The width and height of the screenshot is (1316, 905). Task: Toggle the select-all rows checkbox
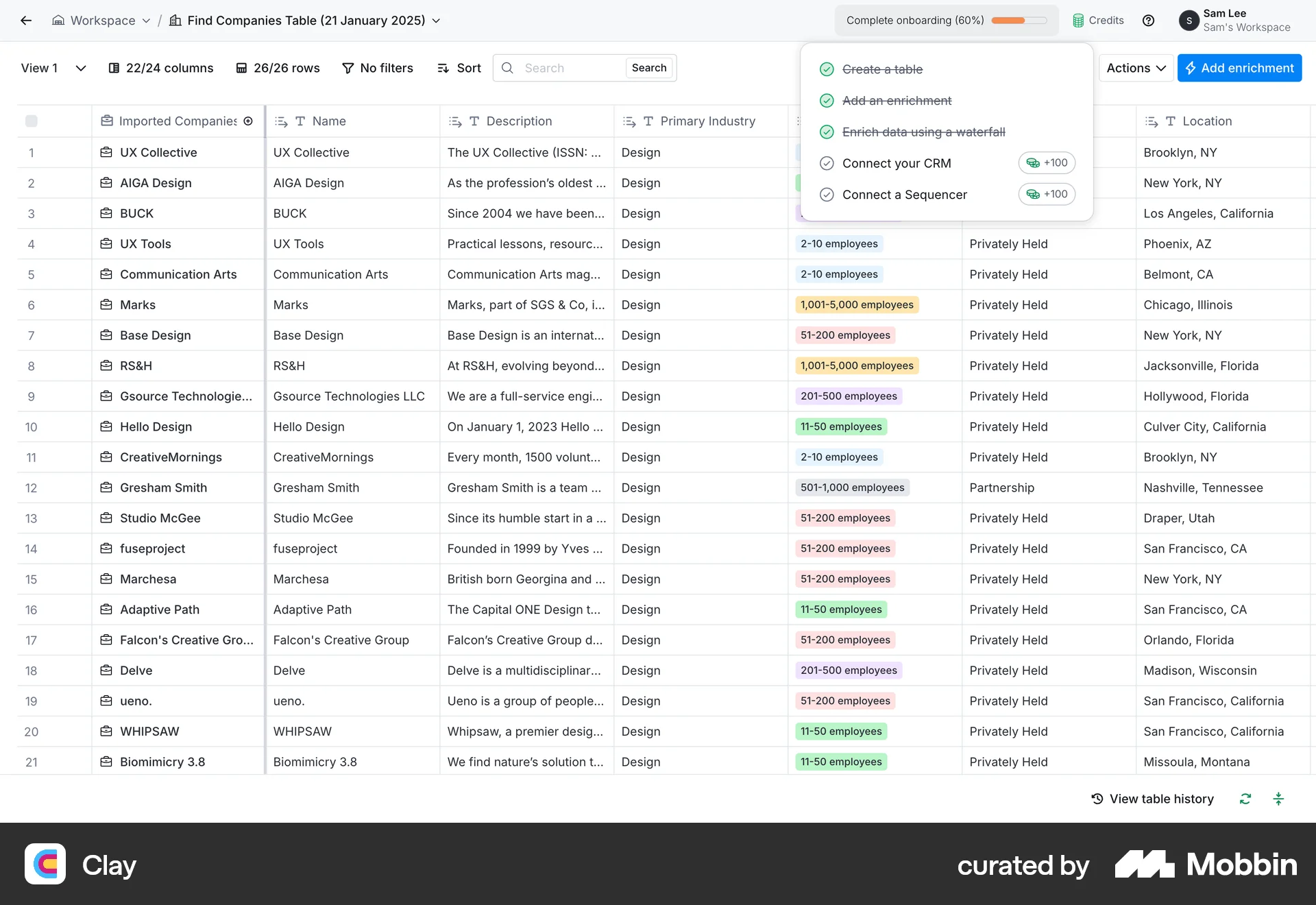pyautogui.click(x=32, y=121)
